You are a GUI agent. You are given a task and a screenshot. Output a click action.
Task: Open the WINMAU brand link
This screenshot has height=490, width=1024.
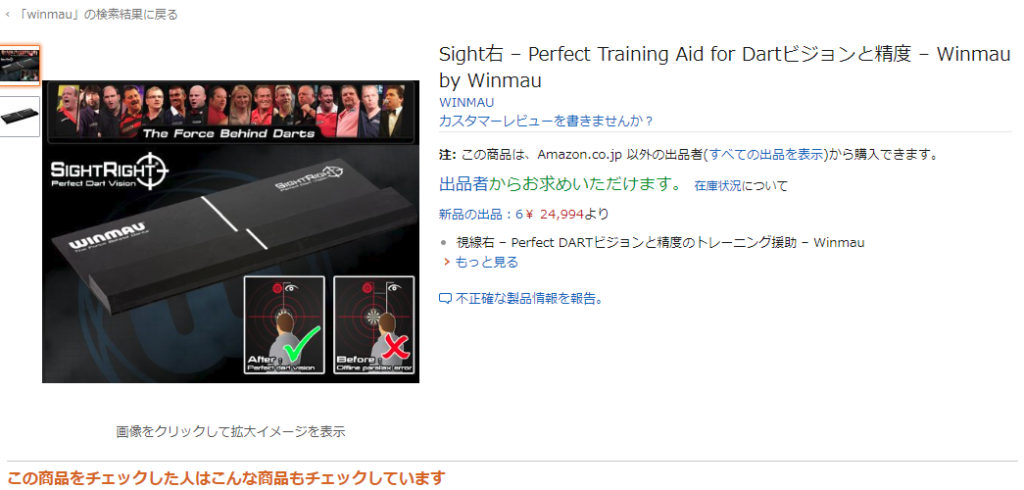(466, 103)
